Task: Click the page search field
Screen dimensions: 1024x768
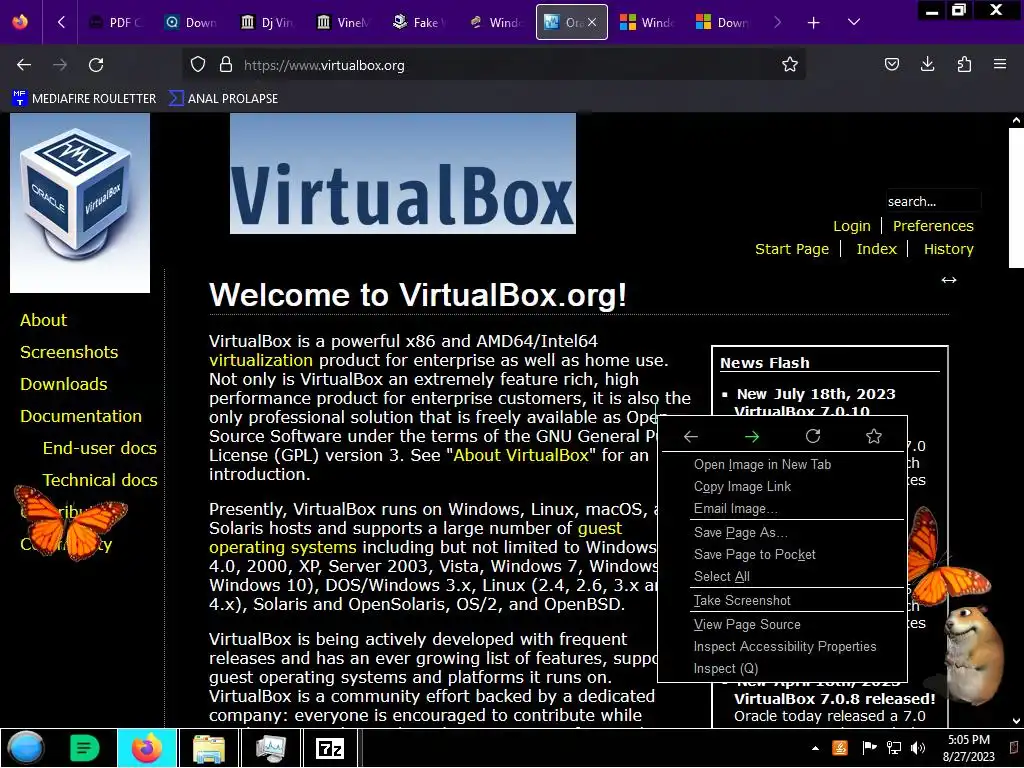Action: [933, 201]
